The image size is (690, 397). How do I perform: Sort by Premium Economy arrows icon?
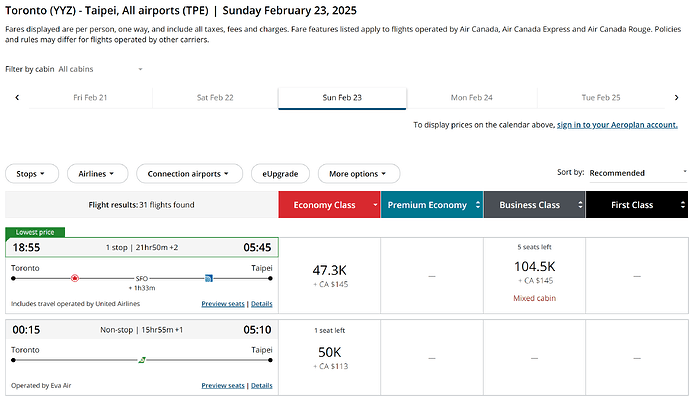click(x=478, y=205)
